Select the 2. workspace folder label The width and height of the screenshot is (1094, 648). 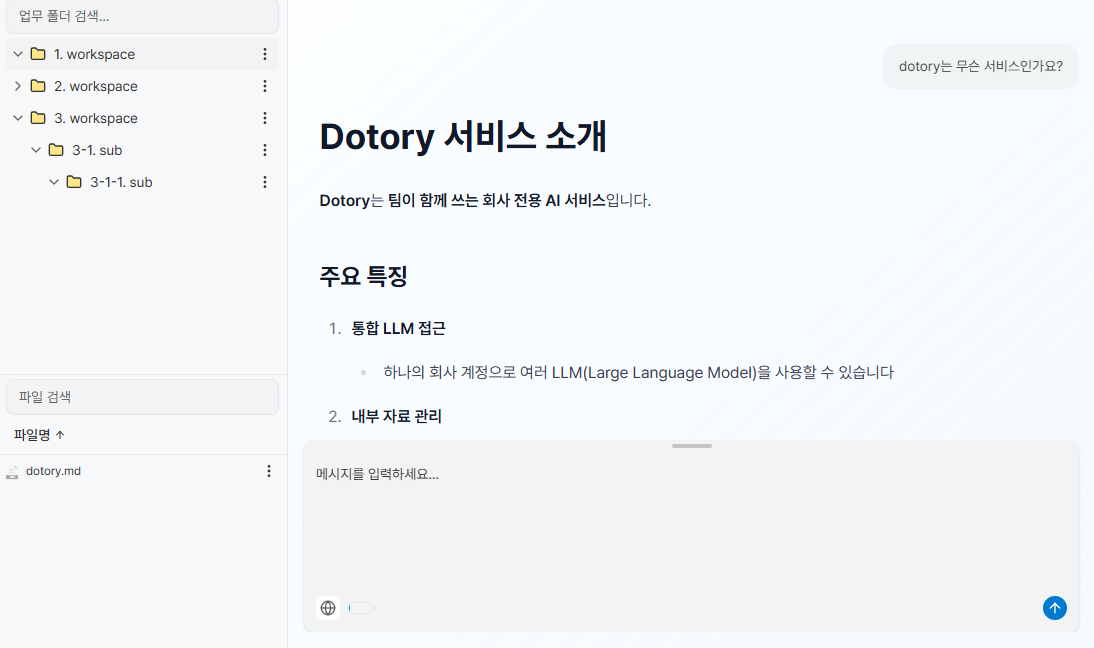point(96,86)
